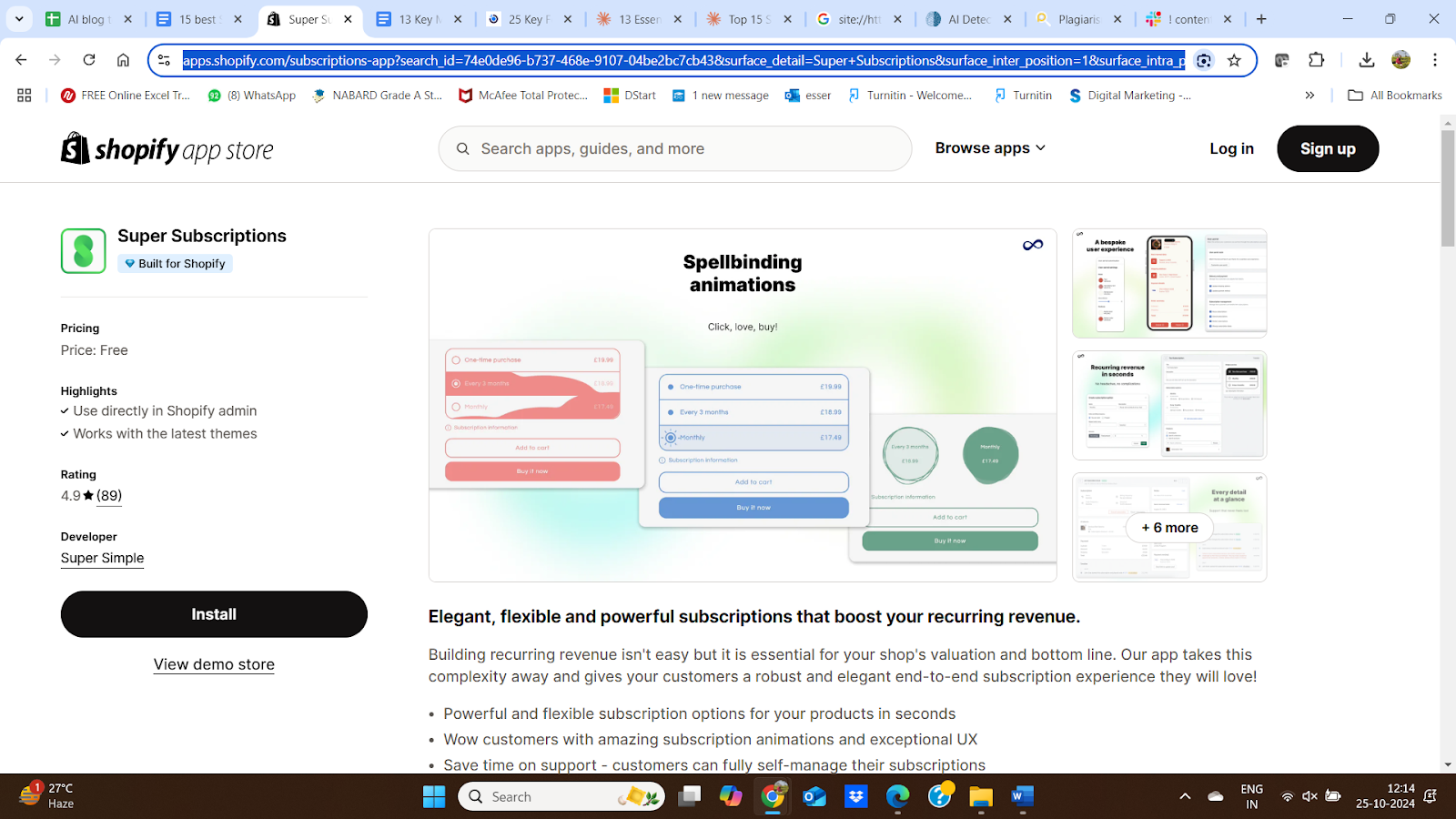Open the Spellbinding animations main screenshot
This screenshot has height=819, width=1456.
click(x=743, y=405)
